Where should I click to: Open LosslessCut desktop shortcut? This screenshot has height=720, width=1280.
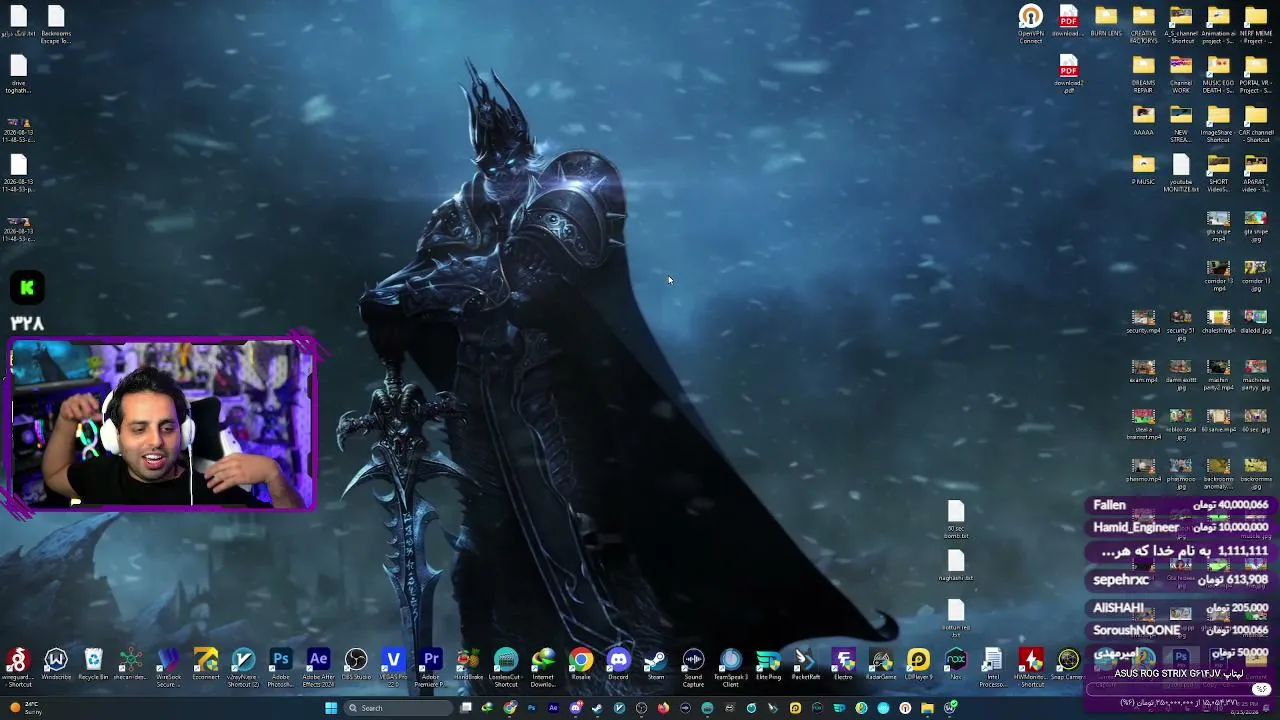coord(506,667)
